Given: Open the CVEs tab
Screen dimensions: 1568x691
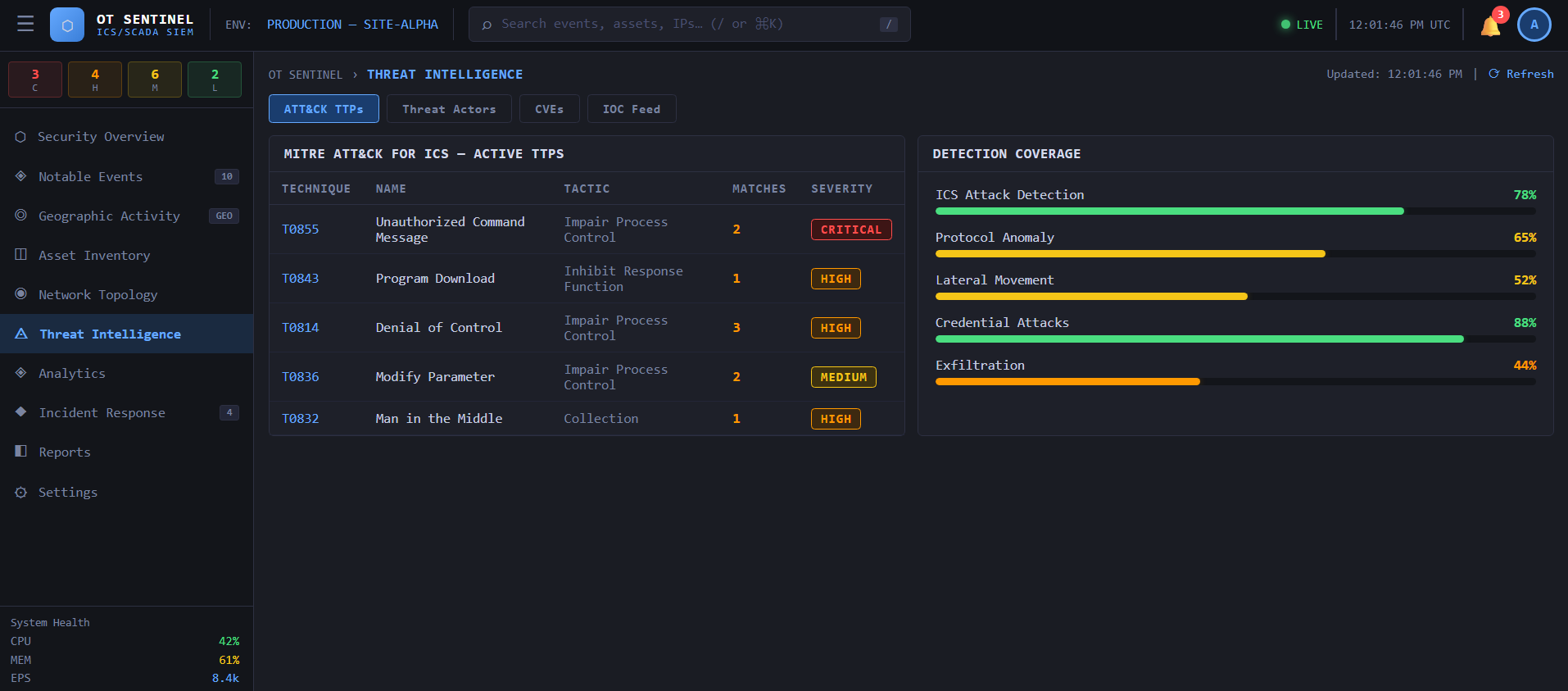Looking at the screenshot, I should pyautogui.click(x=549, y=109).
